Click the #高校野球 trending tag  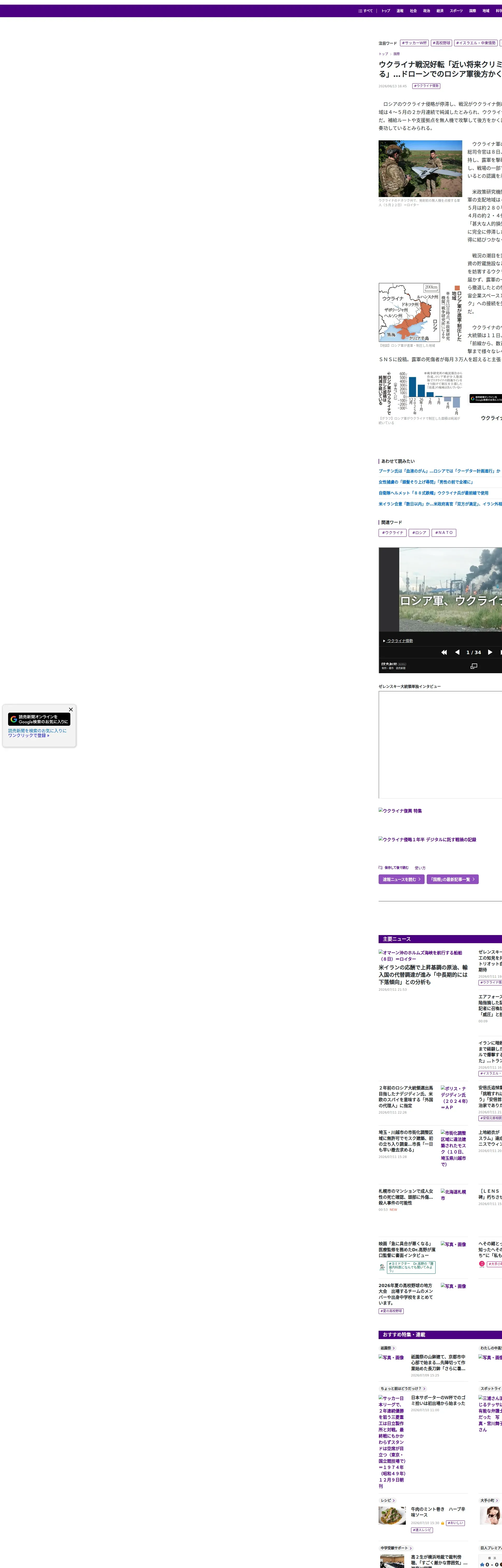point(442,43)
